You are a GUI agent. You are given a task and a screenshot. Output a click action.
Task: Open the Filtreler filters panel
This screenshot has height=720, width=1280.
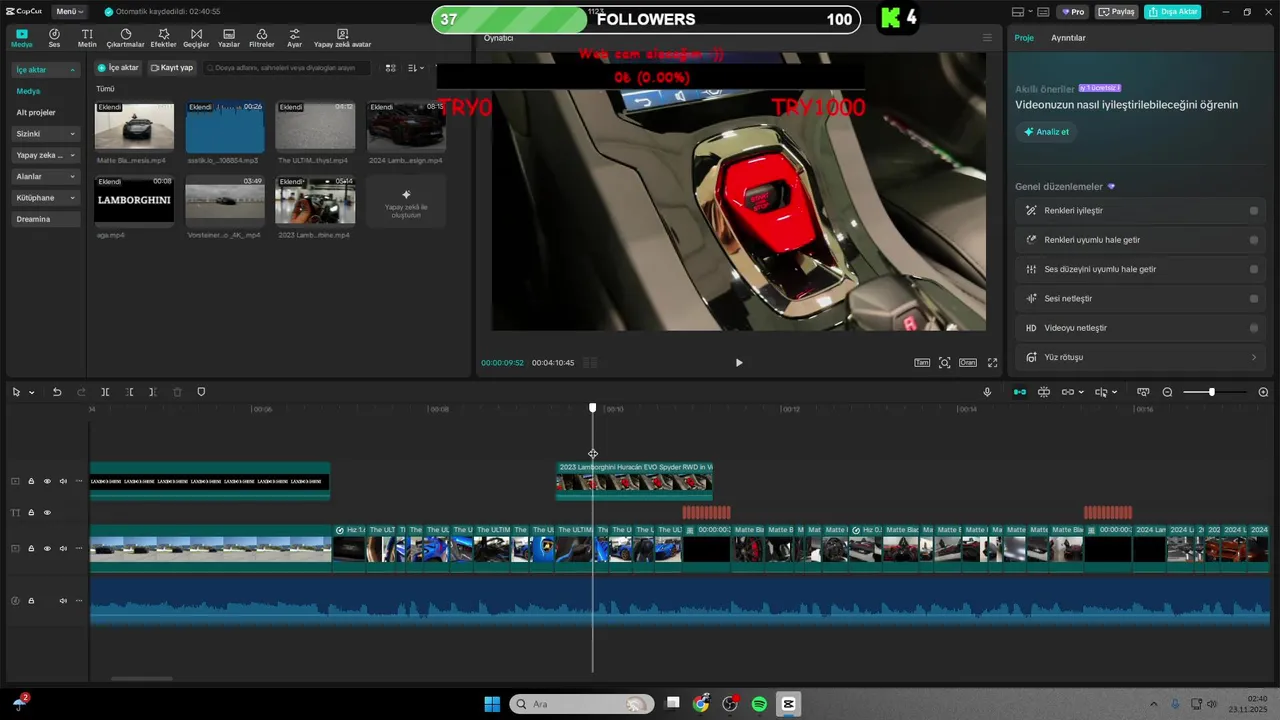click(261, 38)
